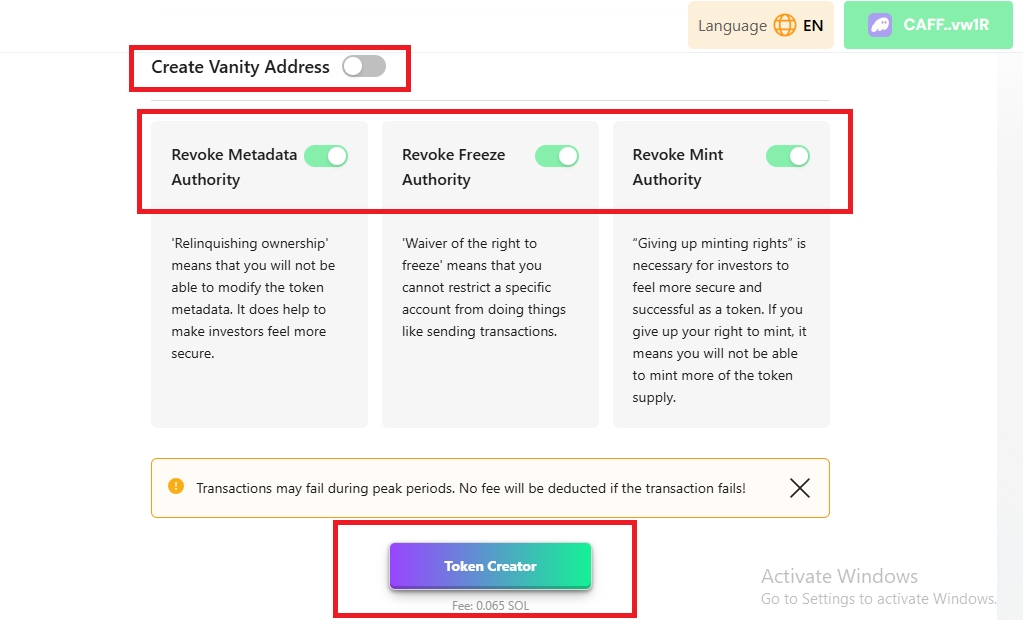Select the Revoke Freeze Authority heading
This screenshot has width=1023, height=620.
coord(453,167)
